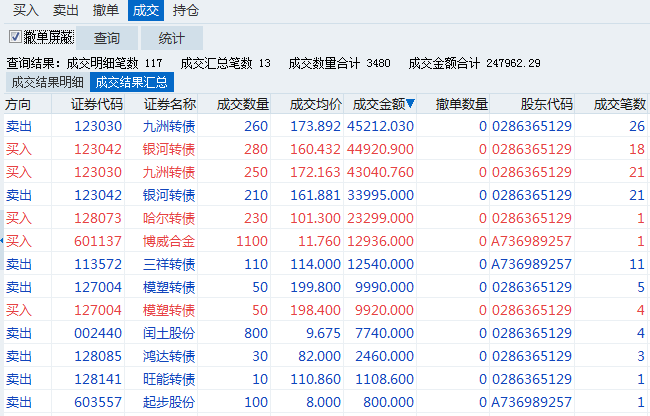Sort by 成交数量 column header
The width and height of the screenshot is (650, 416).
pyautogui.click(x=234, y=104)
